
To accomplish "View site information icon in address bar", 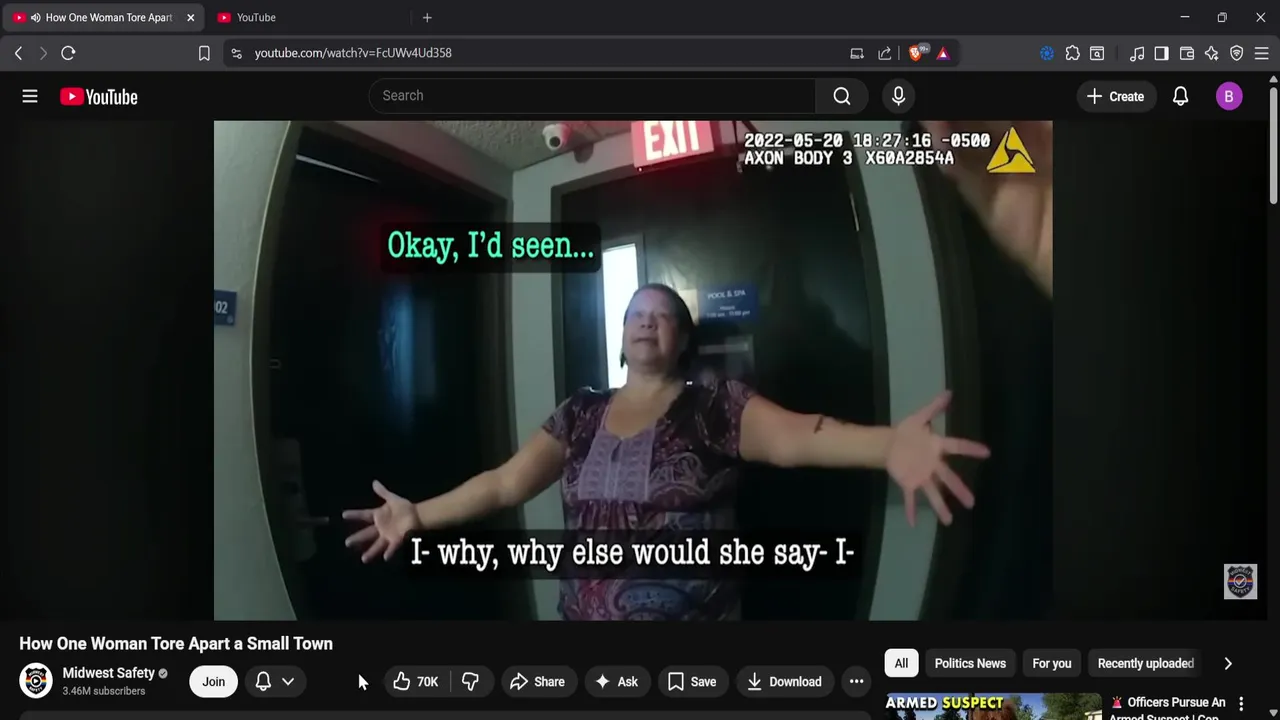I will [x=236, y=53].
